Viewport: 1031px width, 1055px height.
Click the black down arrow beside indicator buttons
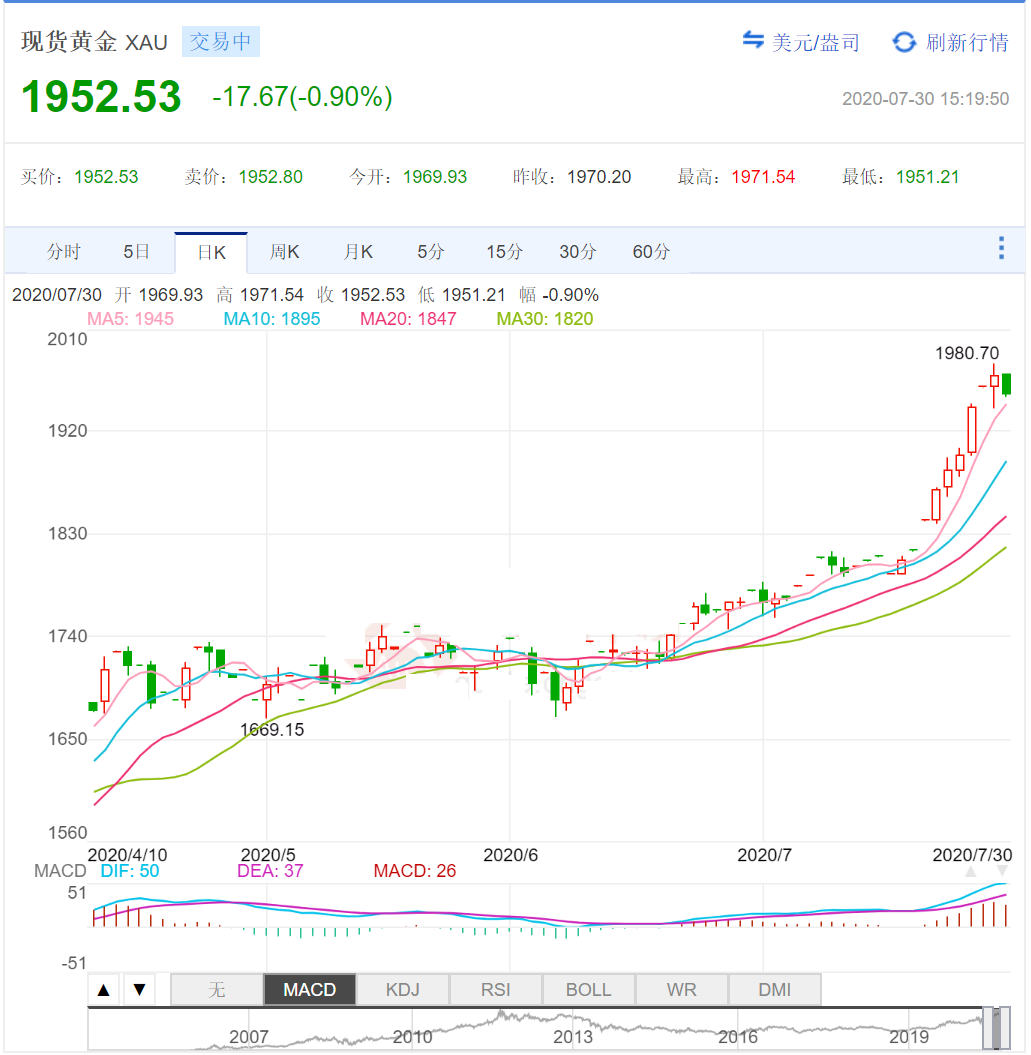click(x=139, y=990)
